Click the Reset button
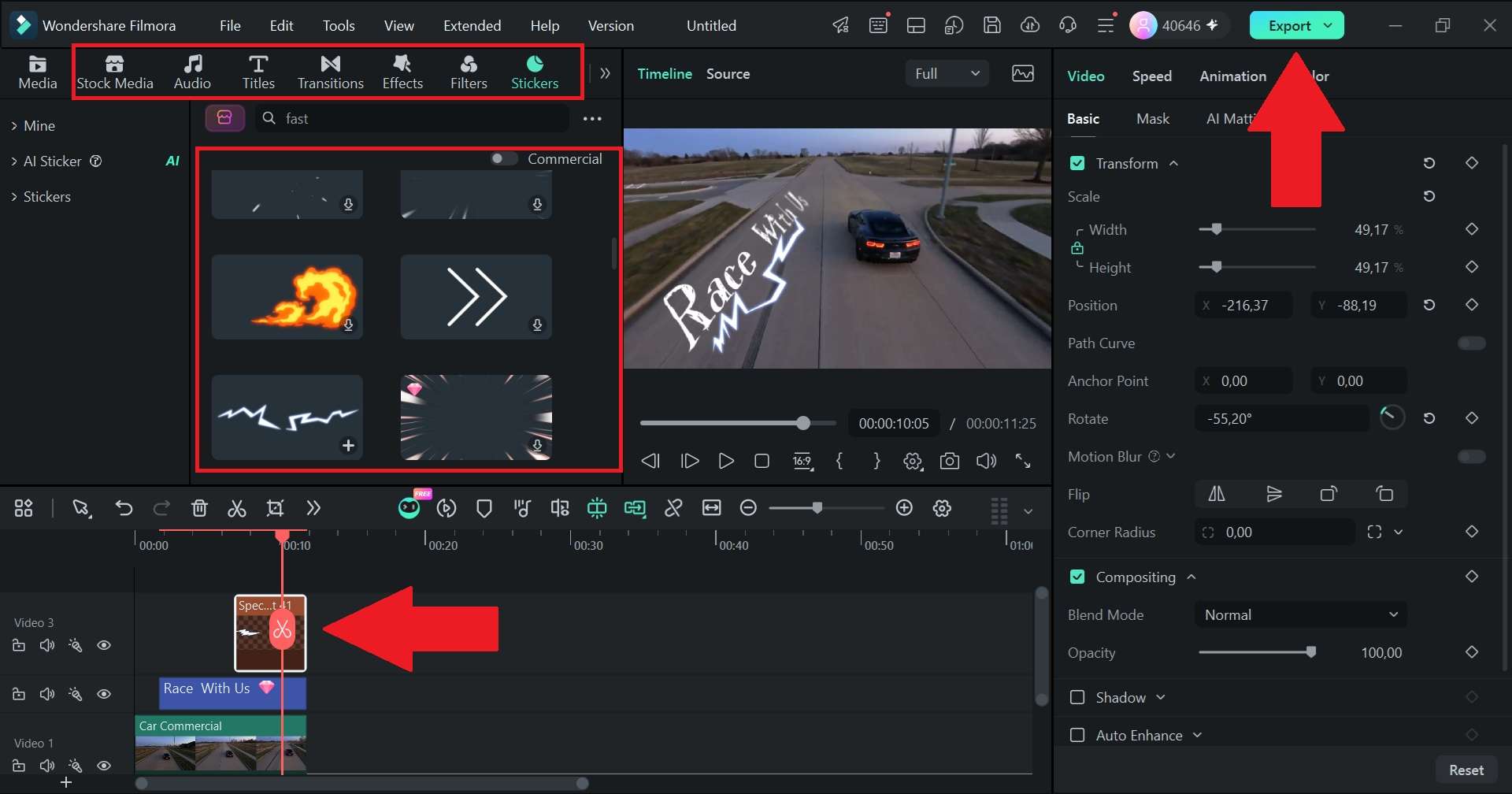1512x794 pixels. tap(1466, 770)
